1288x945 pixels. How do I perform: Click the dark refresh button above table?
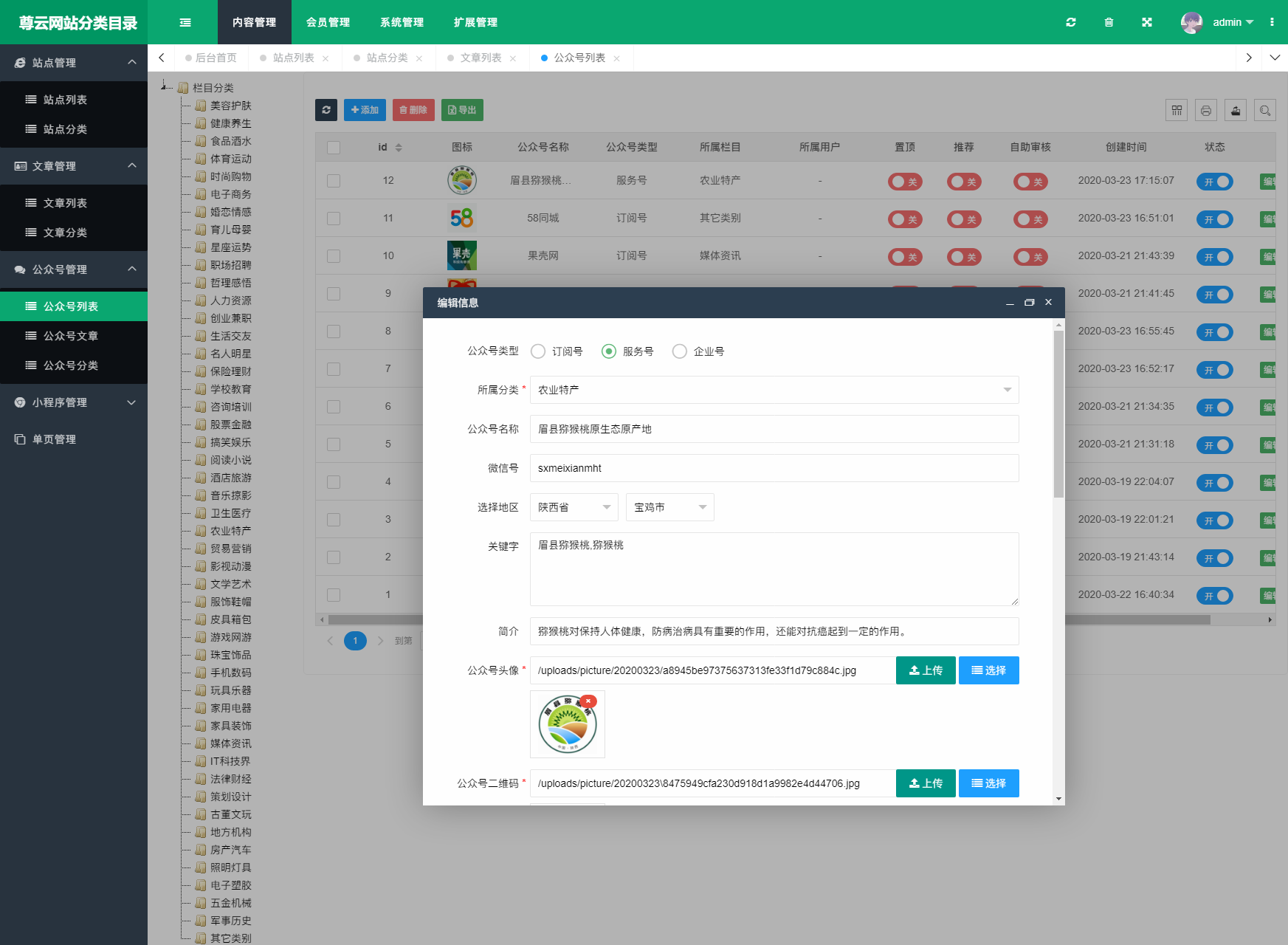click(x=326, y=110)
